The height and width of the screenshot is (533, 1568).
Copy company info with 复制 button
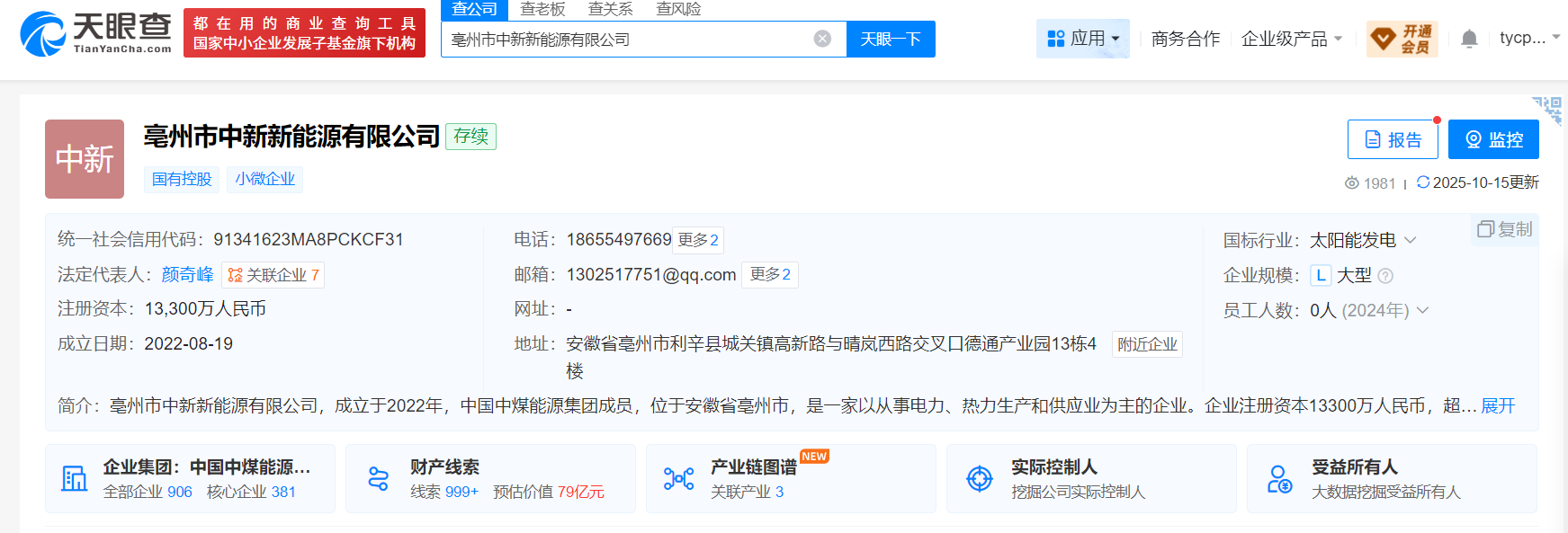click(x=1505, y=229)
